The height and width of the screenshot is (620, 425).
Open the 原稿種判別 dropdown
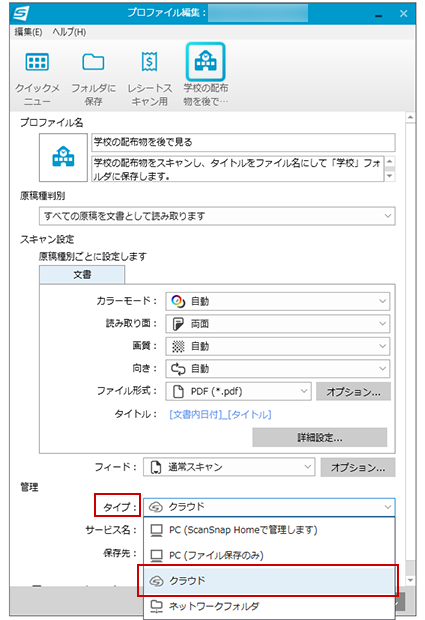pos(217,216)
